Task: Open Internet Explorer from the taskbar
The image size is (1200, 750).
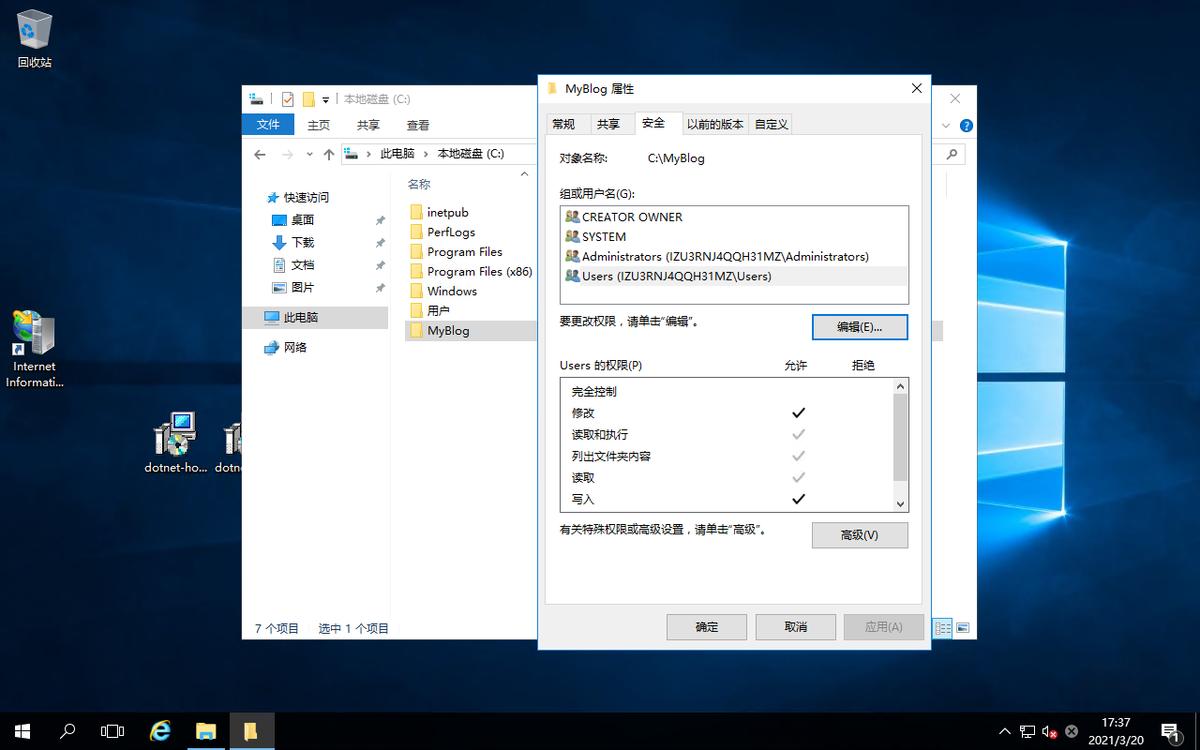Action: point(160,731)
